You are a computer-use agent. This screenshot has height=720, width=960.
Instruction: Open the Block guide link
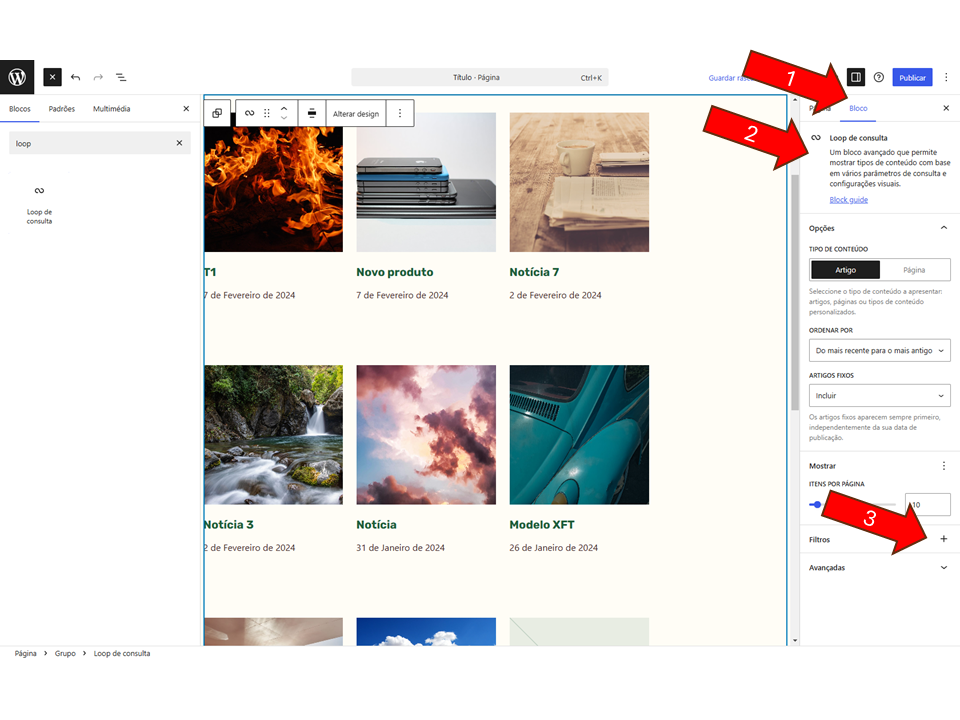pos(848,200)
